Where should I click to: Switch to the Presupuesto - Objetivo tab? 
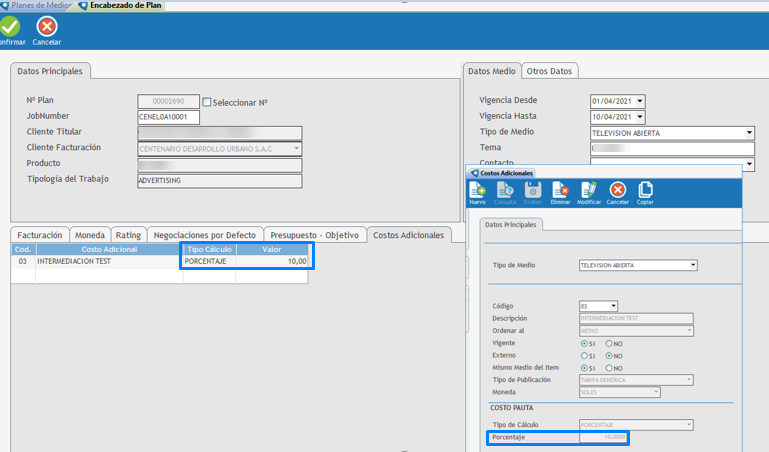(x=314, y=235)
